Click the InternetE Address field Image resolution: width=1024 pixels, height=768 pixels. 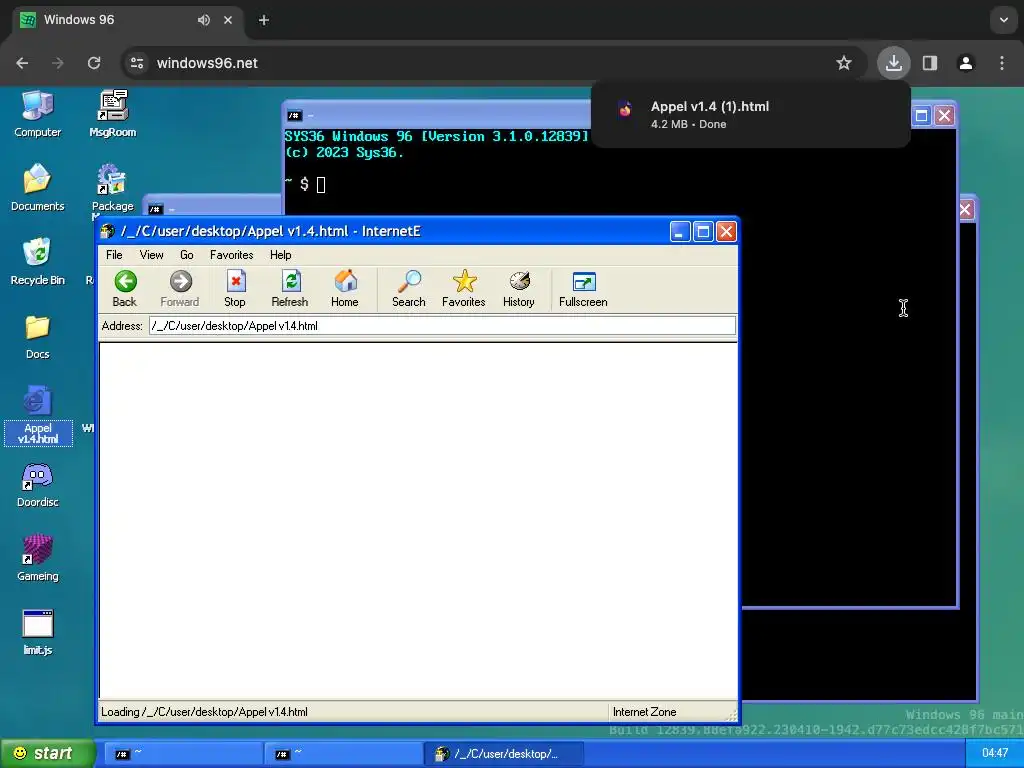[442, 325]
